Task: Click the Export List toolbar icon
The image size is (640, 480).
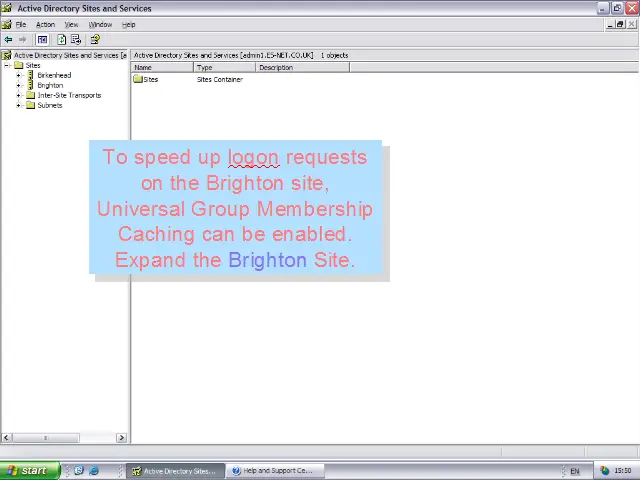Action: pyautogui.click(x=76, y=40)
